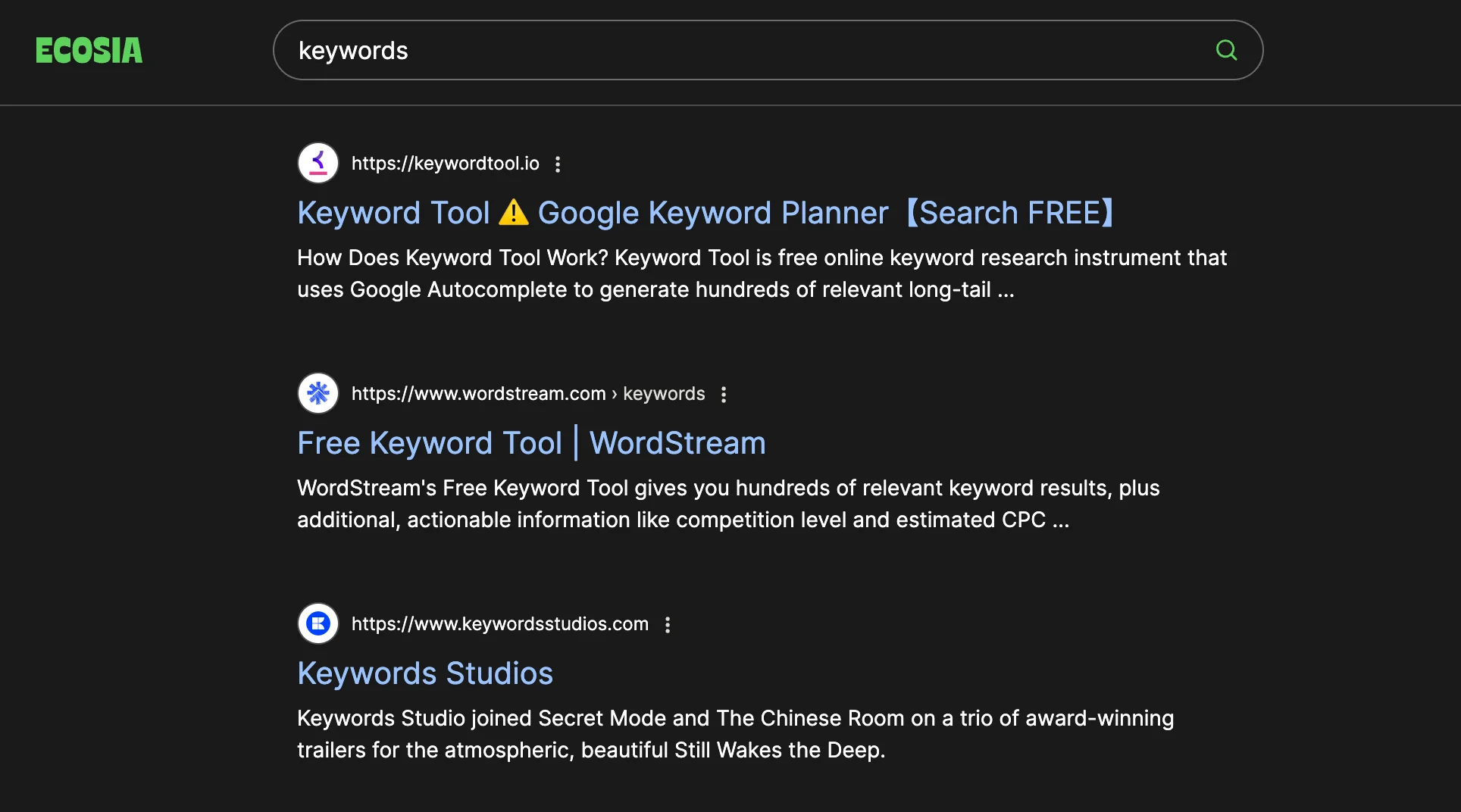The image size is (1461, 812).
Task: Click the WordStream's Free Keyword Tool snippet
Action: pyautogui.click(x=728, y=504)
